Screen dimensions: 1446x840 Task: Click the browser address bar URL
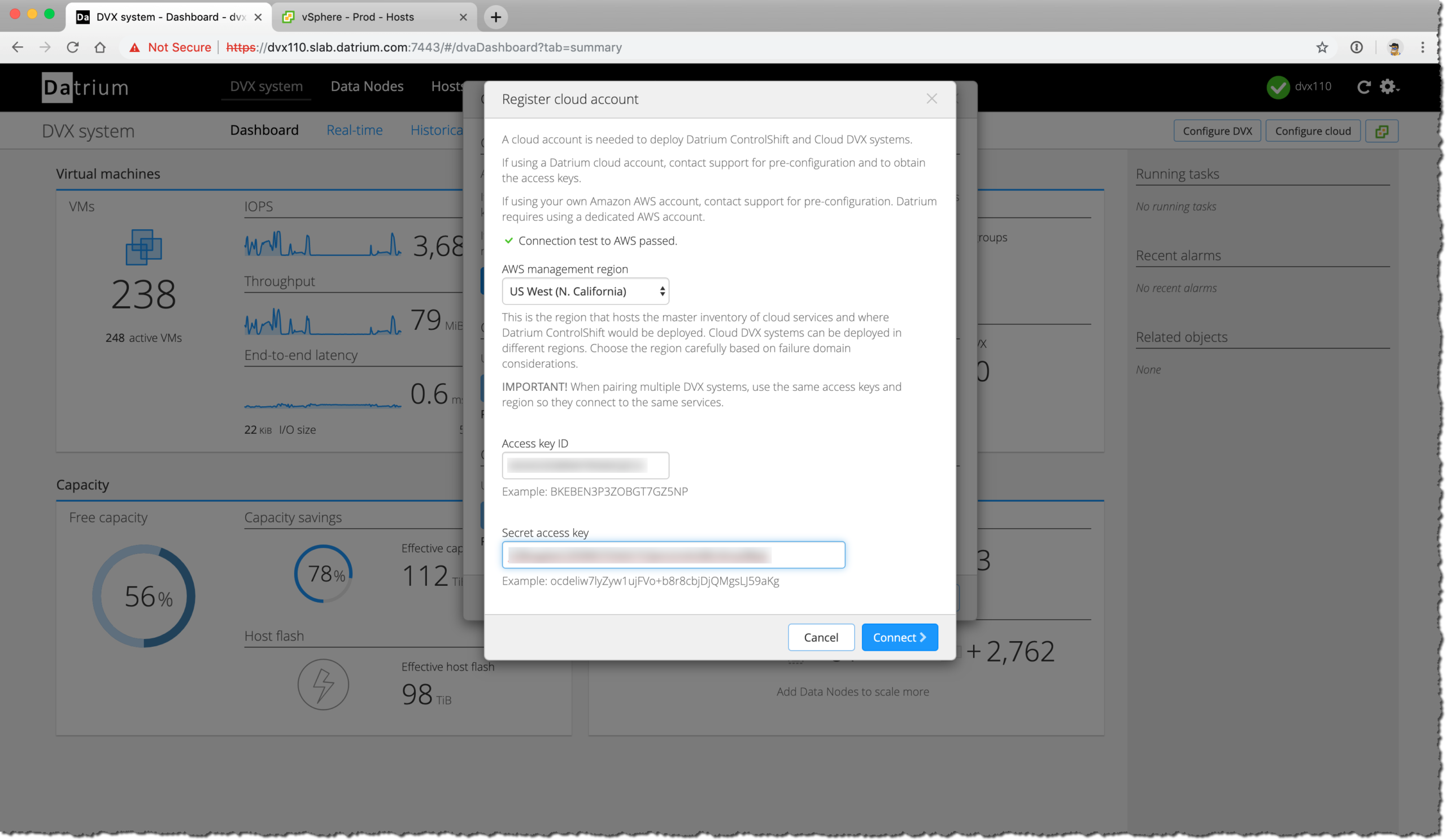424,47
